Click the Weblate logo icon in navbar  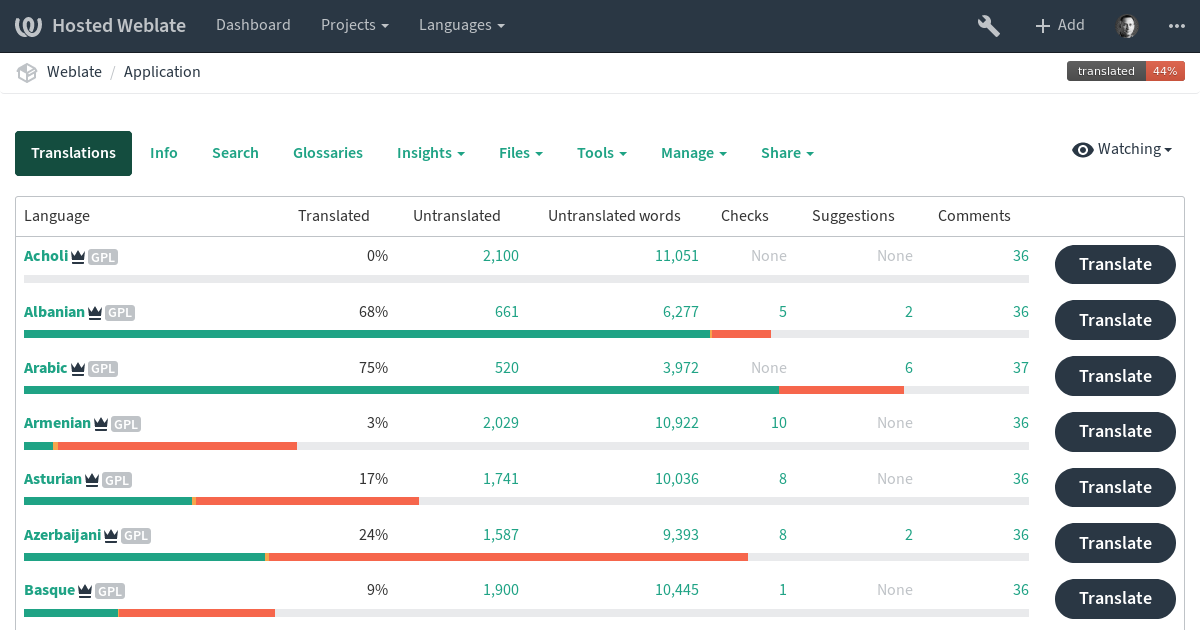28,26
